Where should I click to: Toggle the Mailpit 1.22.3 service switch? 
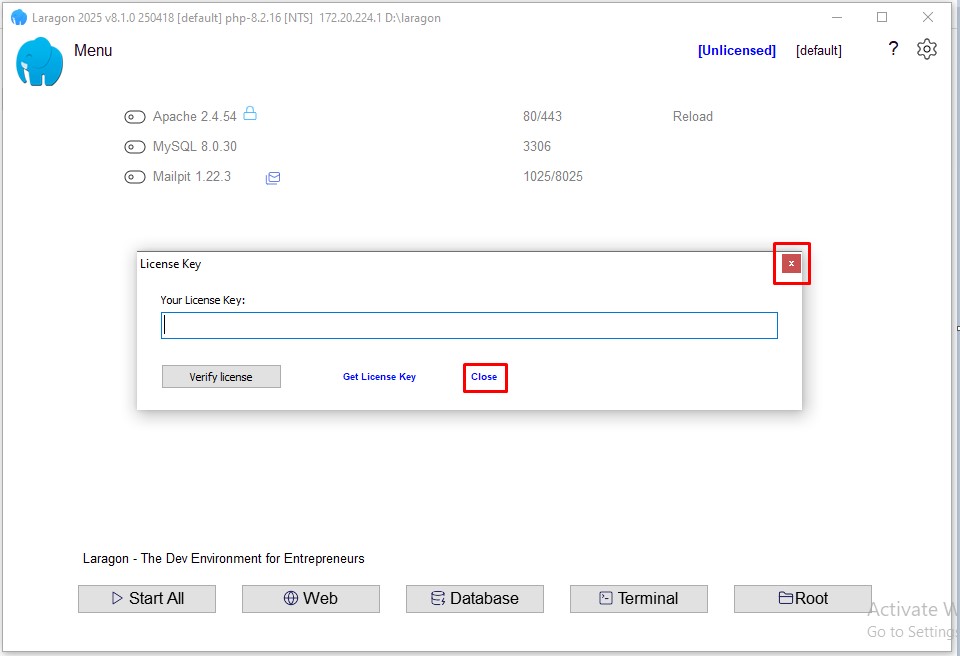[x=135, y=177]
